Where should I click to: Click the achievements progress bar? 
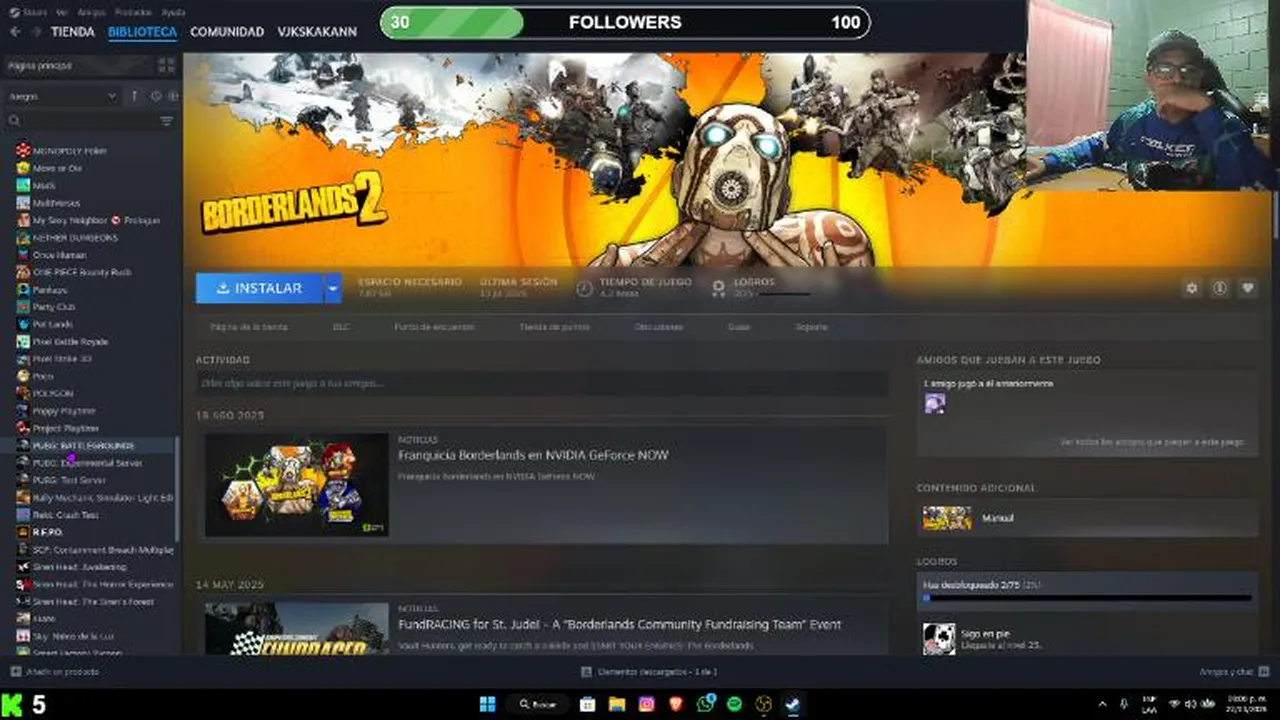1087,598
